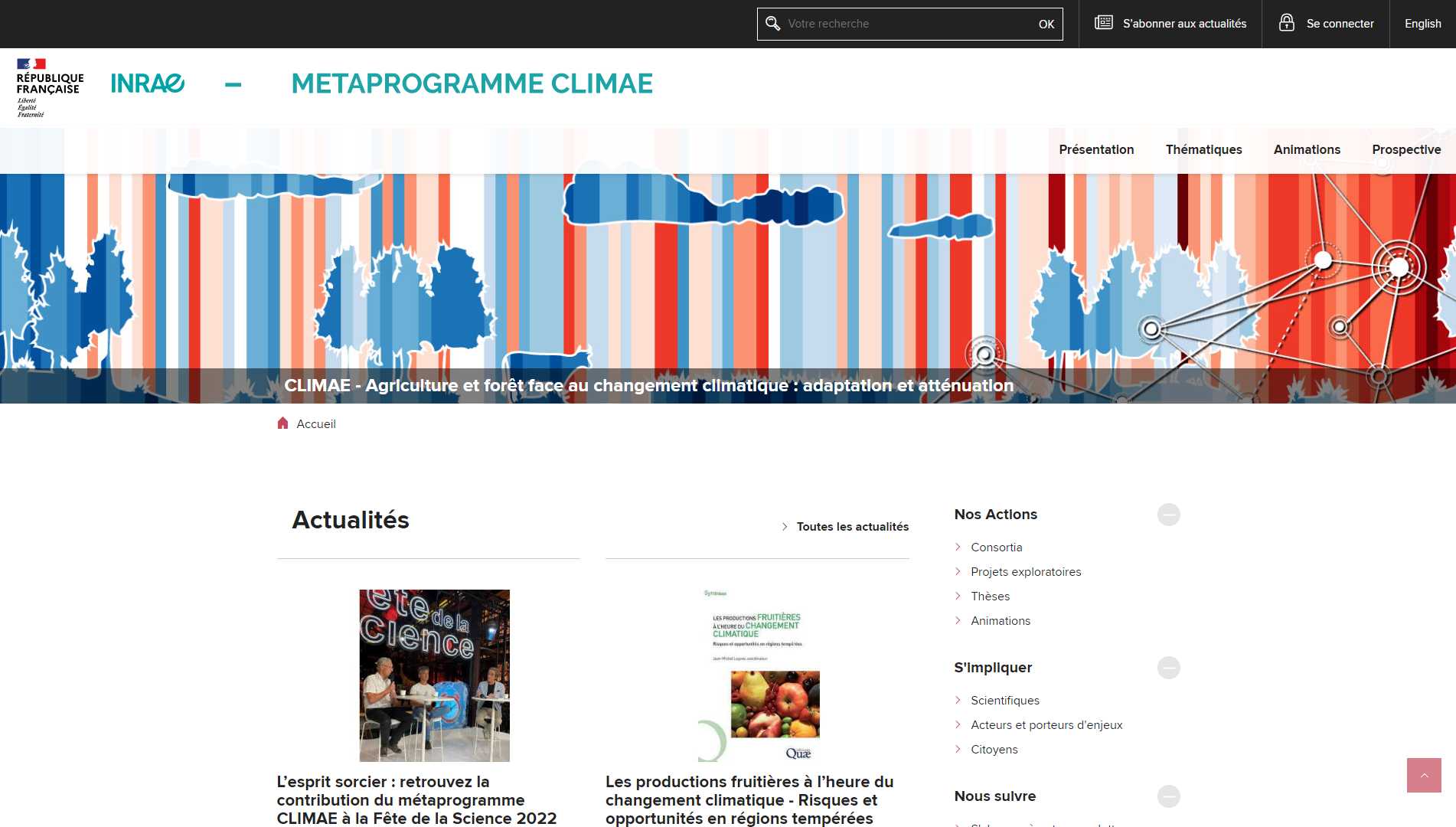This screenshot has width=1456, height=827.
Task: Collapse the Nos Actions section
Action: coord(1168,515)
